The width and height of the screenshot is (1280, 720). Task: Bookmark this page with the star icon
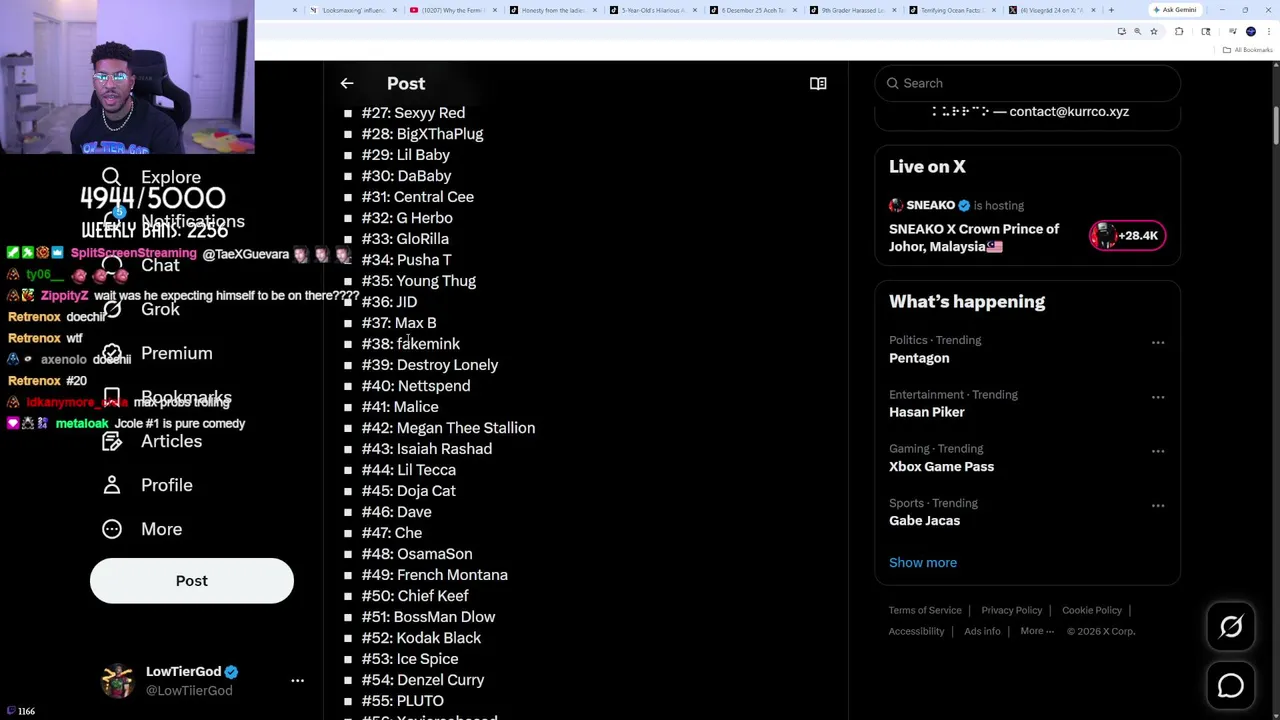click(1153, 31)
